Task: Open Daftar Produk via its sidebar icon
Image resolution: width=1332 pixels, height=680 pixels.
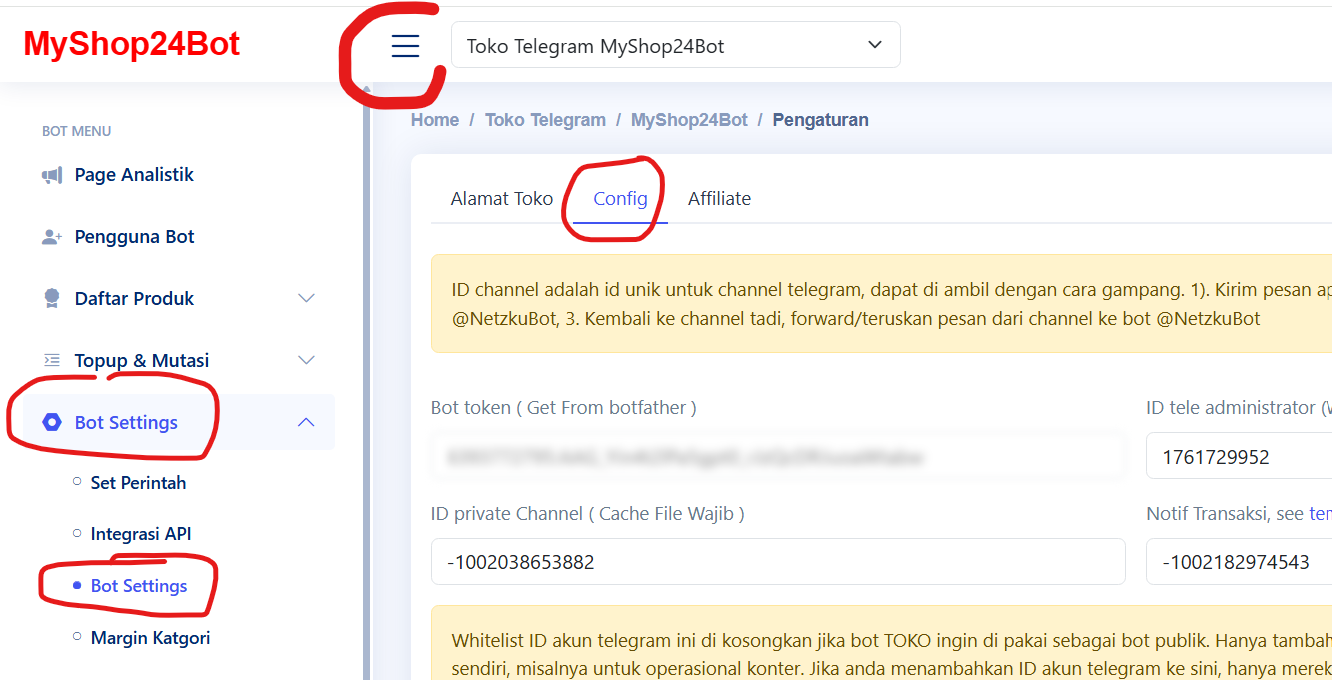Action: tap(50, 298)
